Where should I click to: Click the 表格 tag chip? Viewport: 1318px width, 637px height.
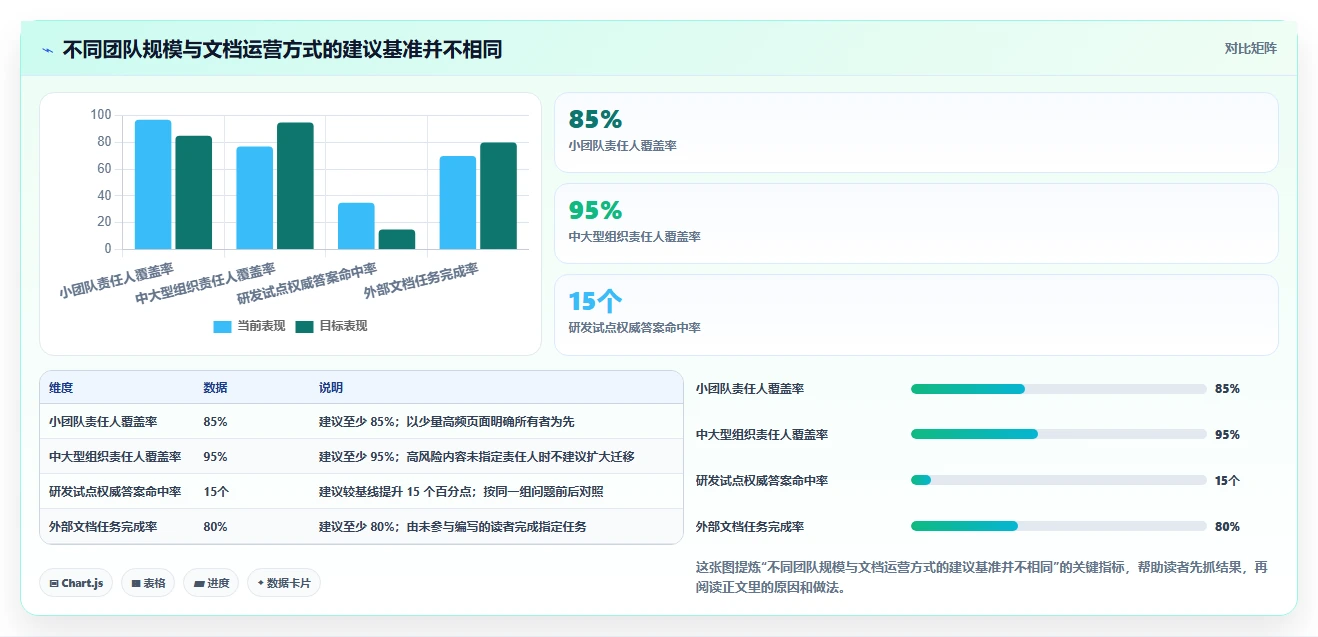coord(148,583)
